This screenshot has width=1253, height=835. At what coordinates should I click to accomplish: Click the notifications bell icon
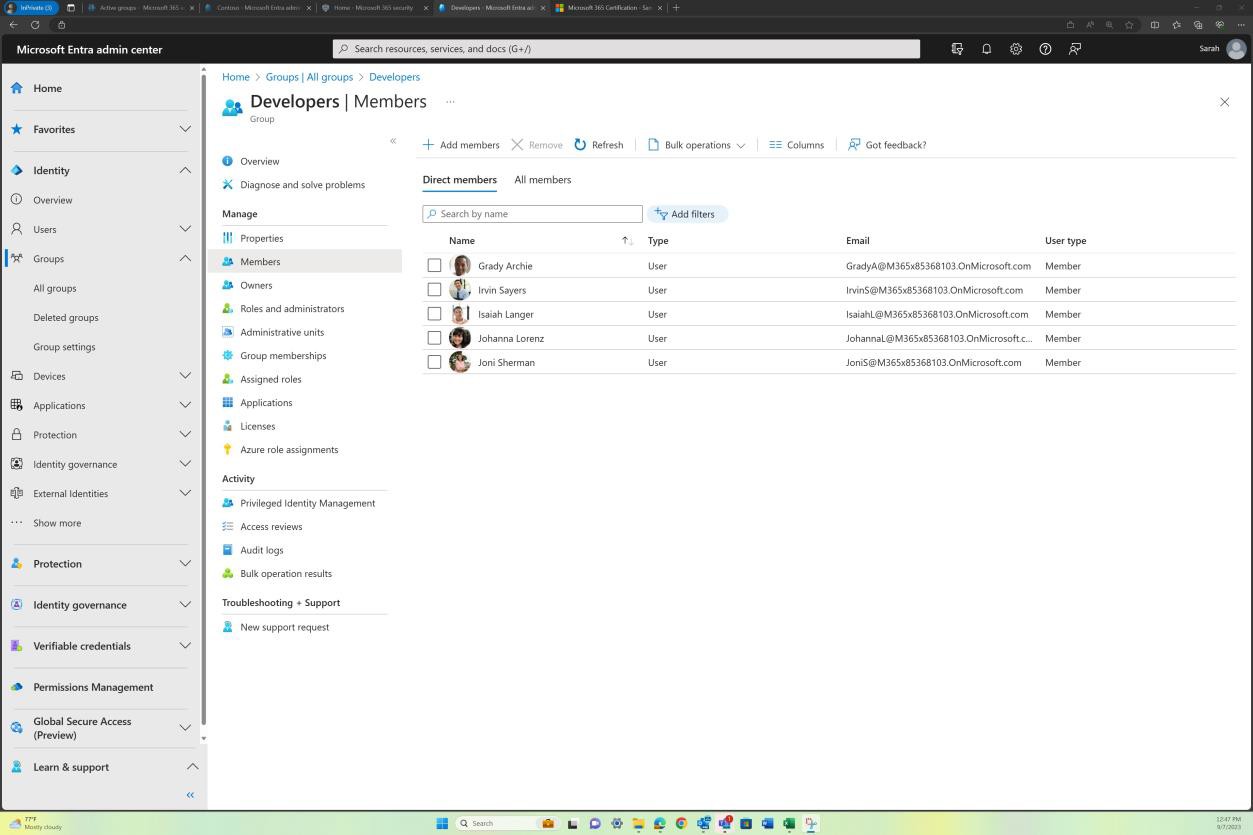(x=986, y=48)
